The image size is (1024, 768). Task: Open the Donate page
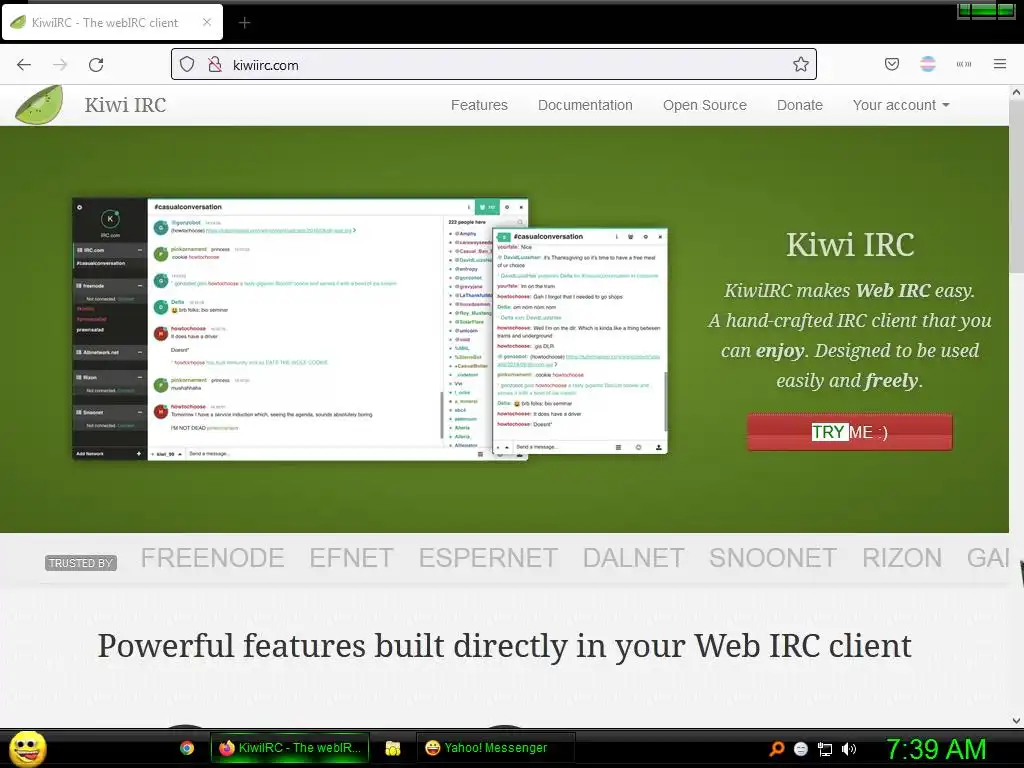[x=799, y=105]
